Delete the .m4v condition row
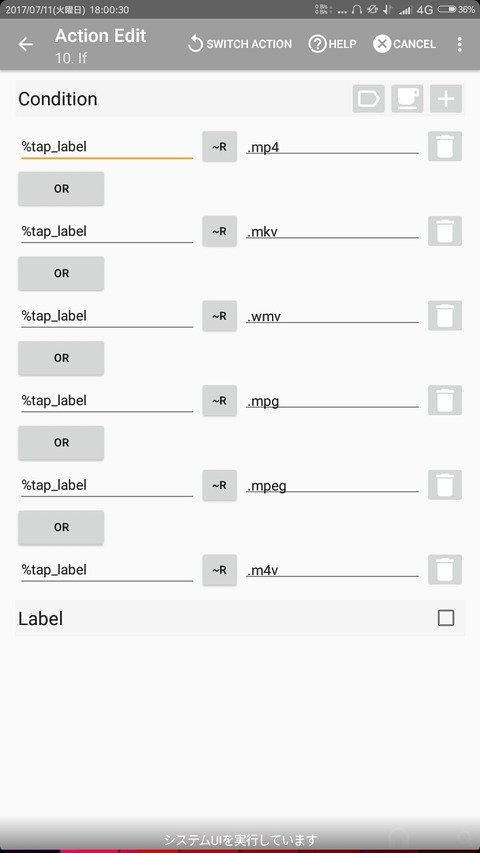Image resolution: width=480 pixels, height=853 pixels. point(445,570)
